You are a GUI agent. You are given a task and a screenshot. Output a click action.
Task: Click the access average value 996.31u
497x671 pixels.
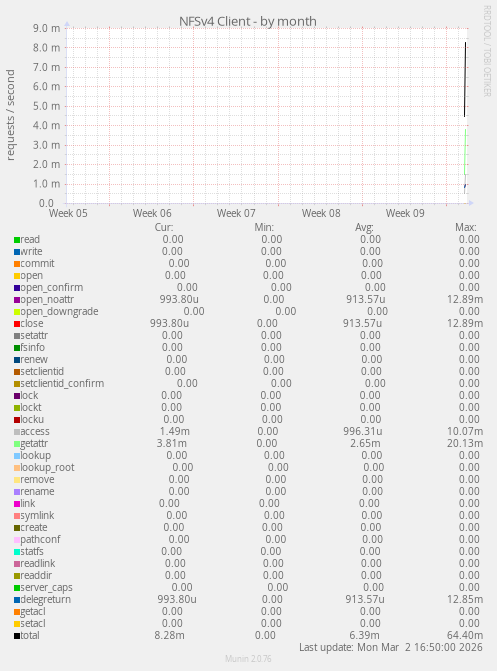click(x=363, y=432)
